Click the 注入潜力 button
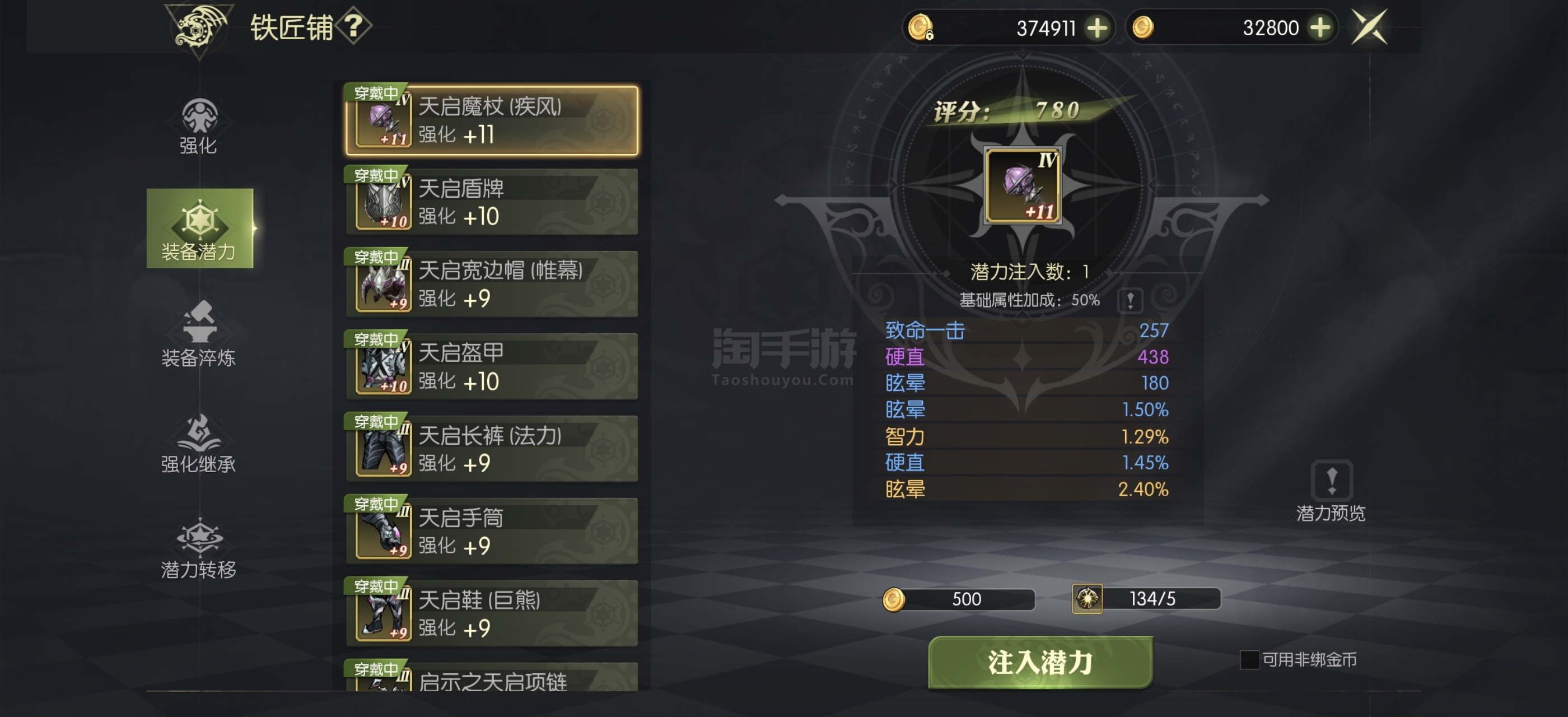The width and height of the screenshot is (1568, 717). click(1040, 662)
